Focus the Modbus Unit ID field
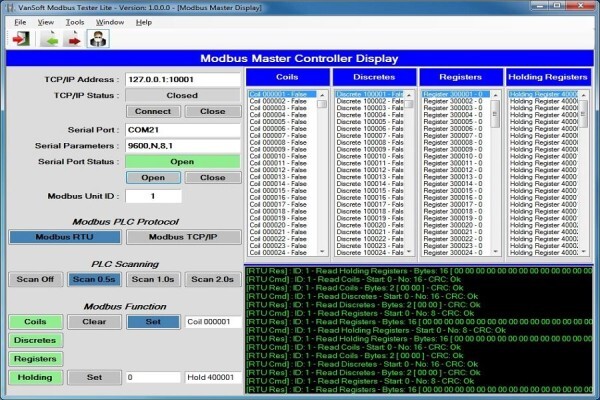This screenshot has height=400, width=600. coord(153,196)
